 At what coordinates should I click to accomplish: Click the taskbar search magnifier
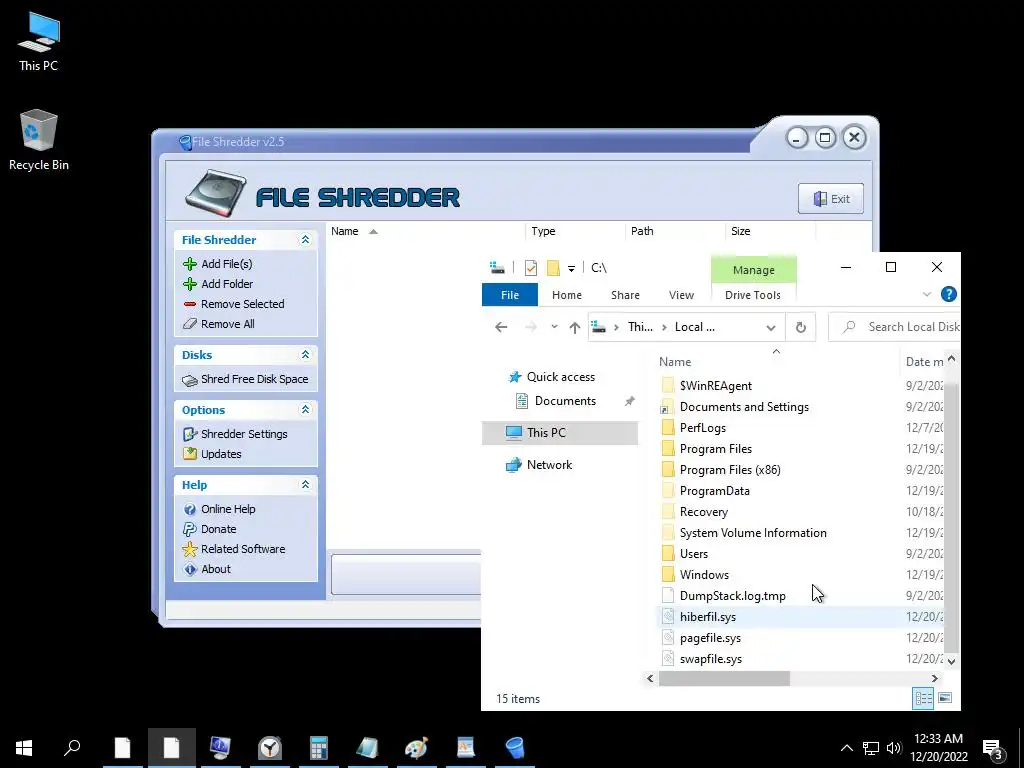pos(72,748)
